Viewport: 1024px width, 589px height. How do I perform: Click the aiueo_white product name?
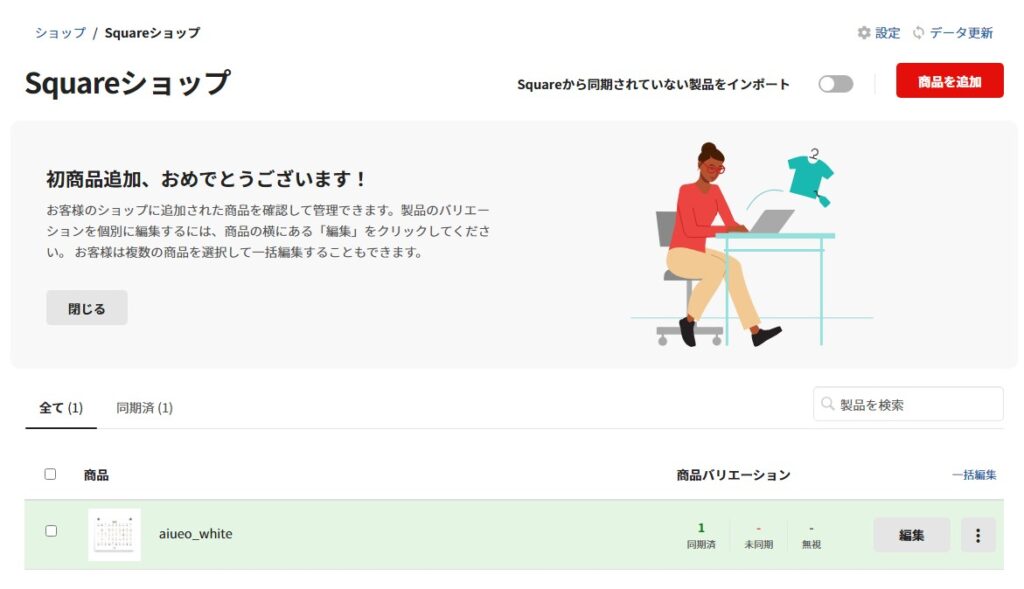(195, 533)
